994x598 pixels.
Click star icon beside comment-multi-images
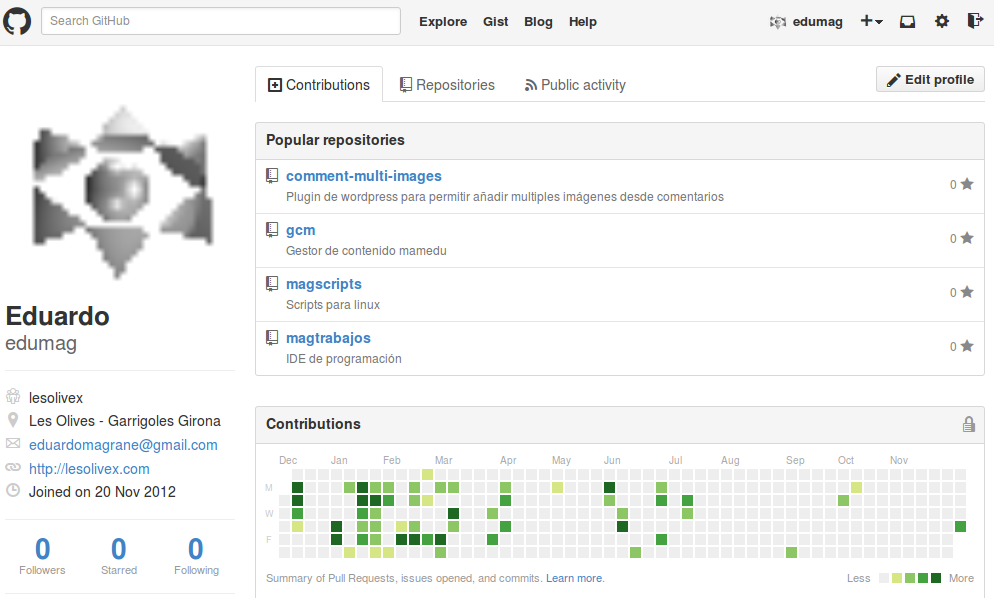pyautogui.click(x=967, y=184)
